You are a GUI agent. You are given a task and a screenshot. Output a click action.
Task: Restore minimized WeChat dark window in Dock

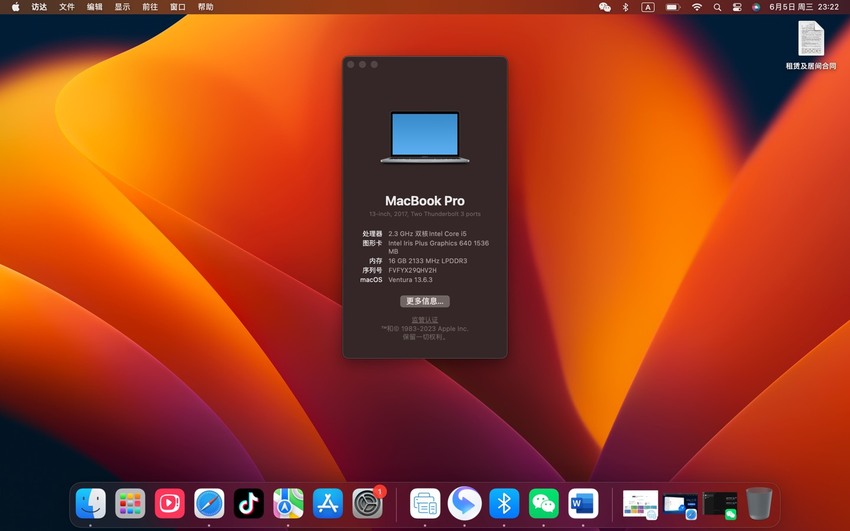[x=720, y=504]
